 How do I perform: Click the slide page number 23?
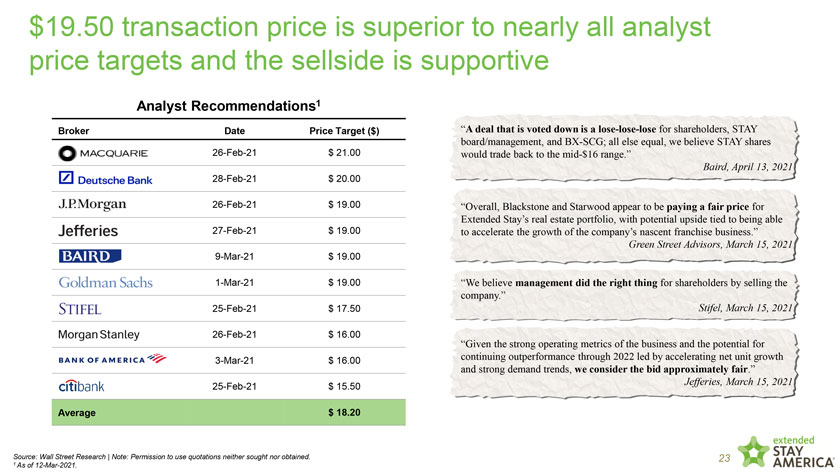726,457
